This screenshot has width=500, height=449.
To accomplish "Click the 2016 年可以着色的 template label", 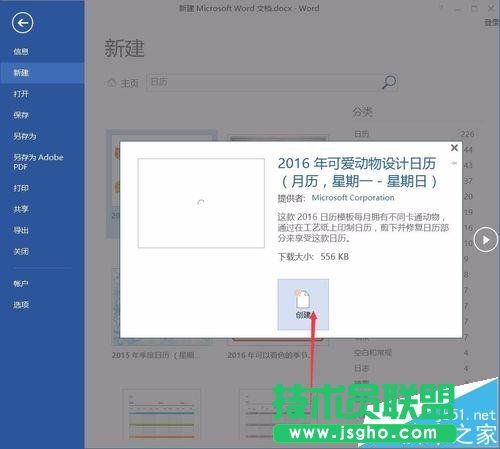I will point(269,355).
